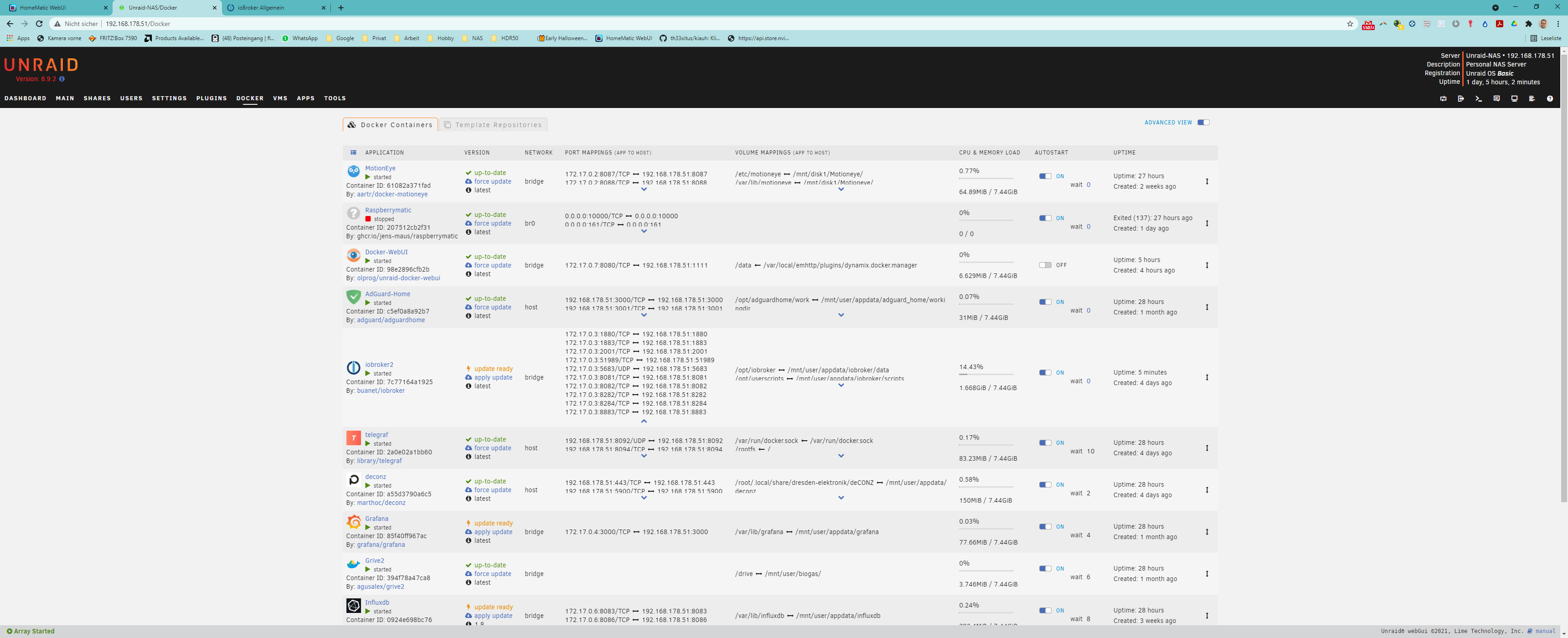This screenshot has height=638, width=1568.
Task: Open the Template Repositories tab
Action: tap(492, 125)
